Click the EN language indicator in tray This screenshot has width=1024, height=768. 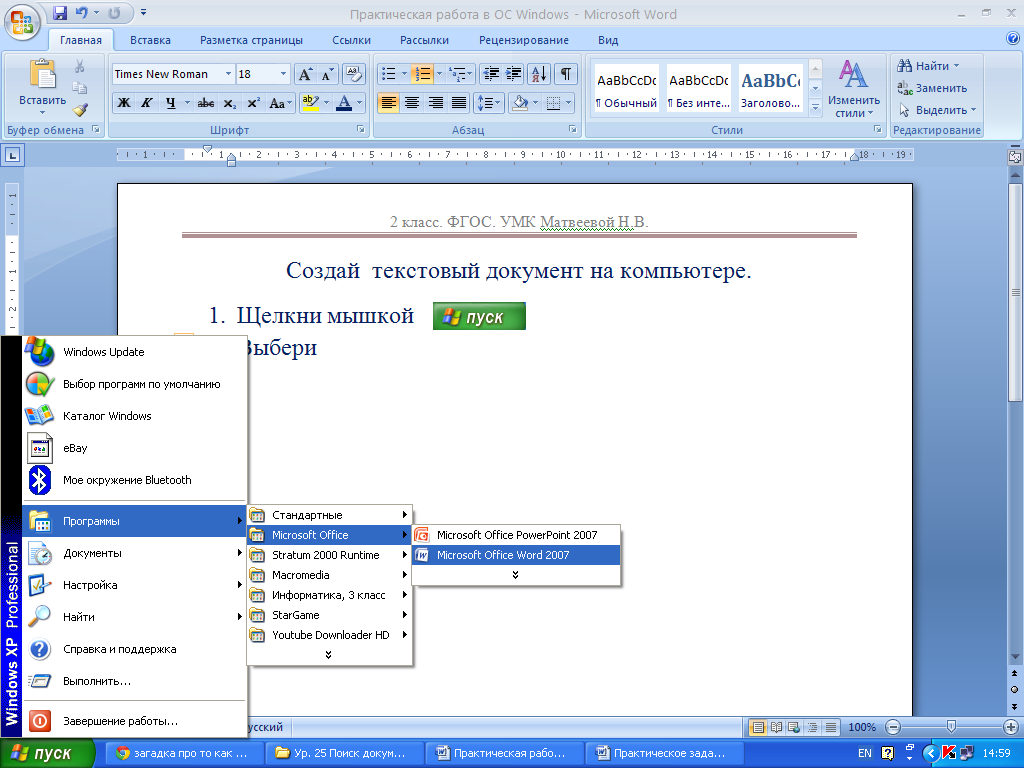(x=865, y=753)
